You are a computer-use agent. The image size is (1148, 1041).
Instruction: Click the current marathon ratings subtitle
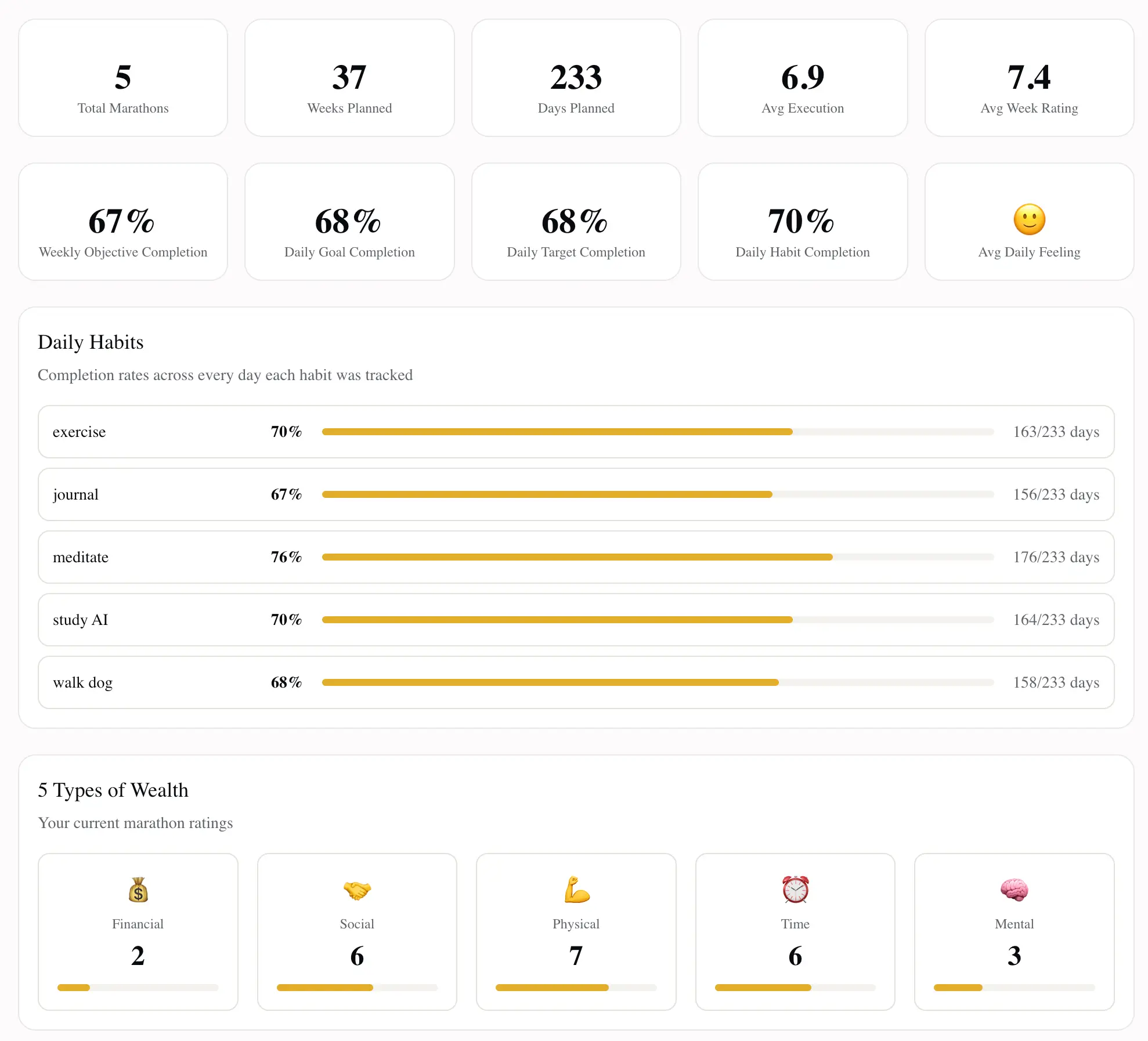[x=135, y=823]
